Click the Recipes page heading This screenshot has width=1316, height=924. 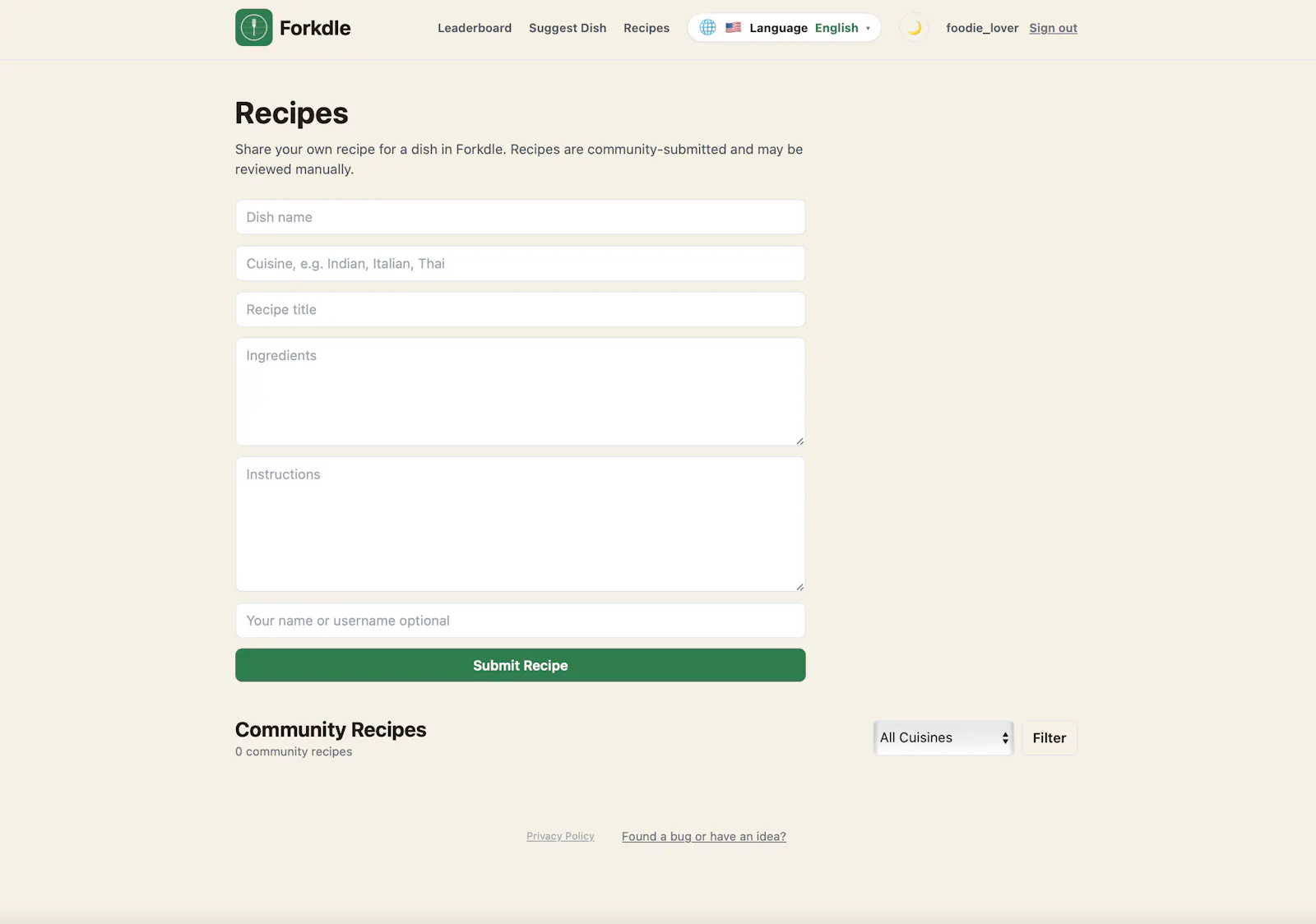(x=291, y=113)
